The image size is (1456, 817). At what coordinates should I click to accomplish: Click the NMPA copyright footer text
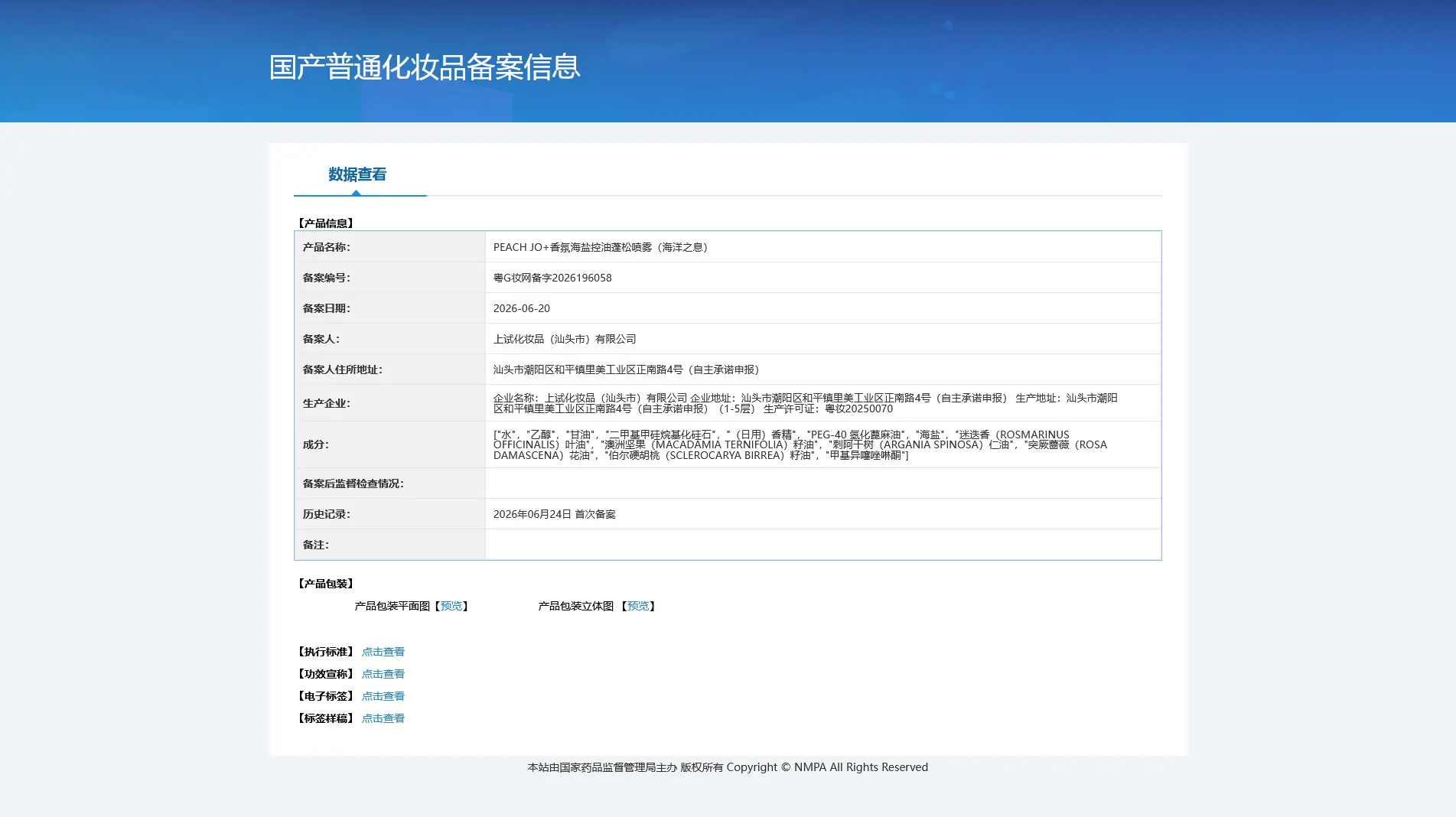728,767
